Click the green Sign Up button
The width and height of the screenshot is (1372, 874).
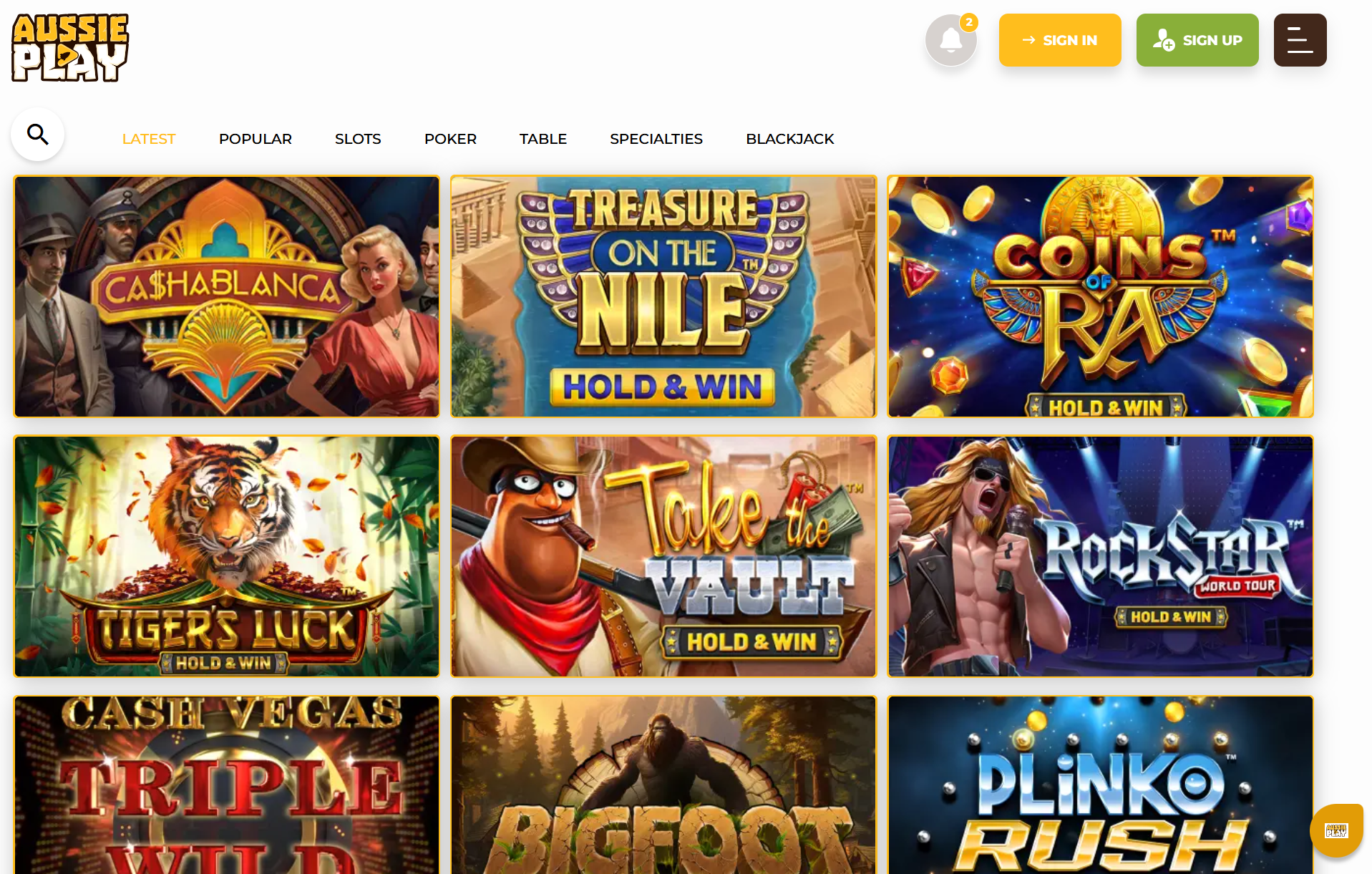click(1197, 40)
